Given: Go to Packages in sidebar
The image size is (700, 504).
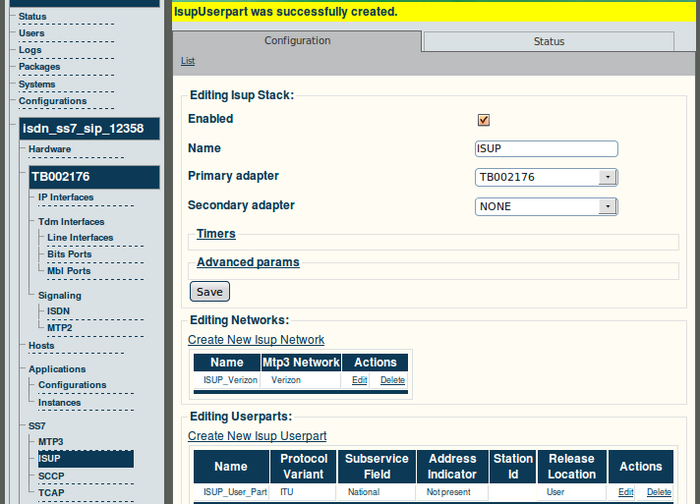Looking at the screenshot, I should click(40, 67).
